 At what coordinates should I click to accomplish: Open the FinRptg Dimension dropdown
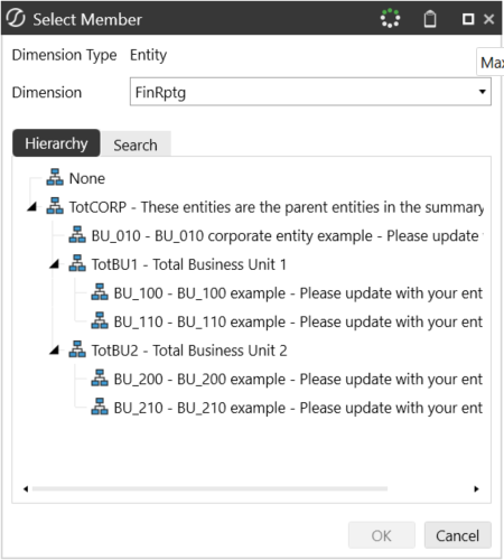click(310, 92)
